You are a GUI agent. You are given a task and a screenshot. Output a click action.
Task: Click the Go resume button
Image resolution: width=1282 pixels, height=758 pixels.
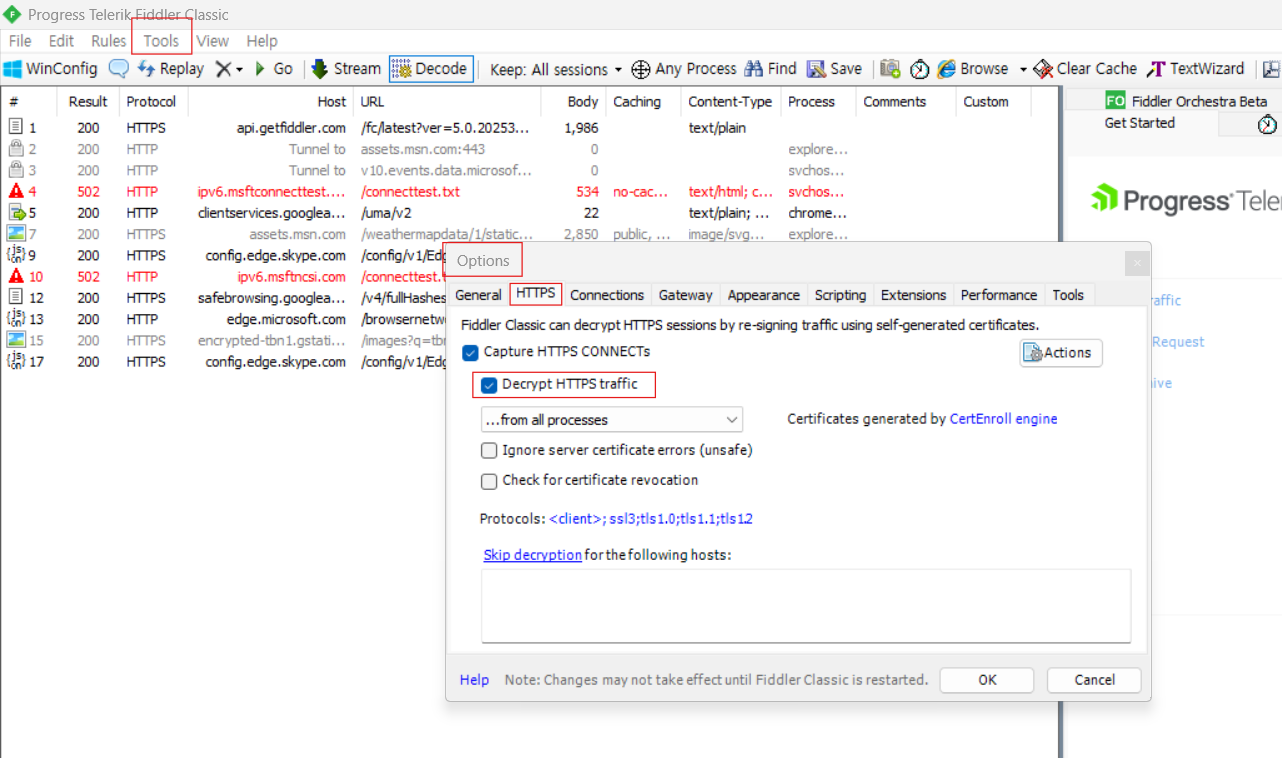272,69
